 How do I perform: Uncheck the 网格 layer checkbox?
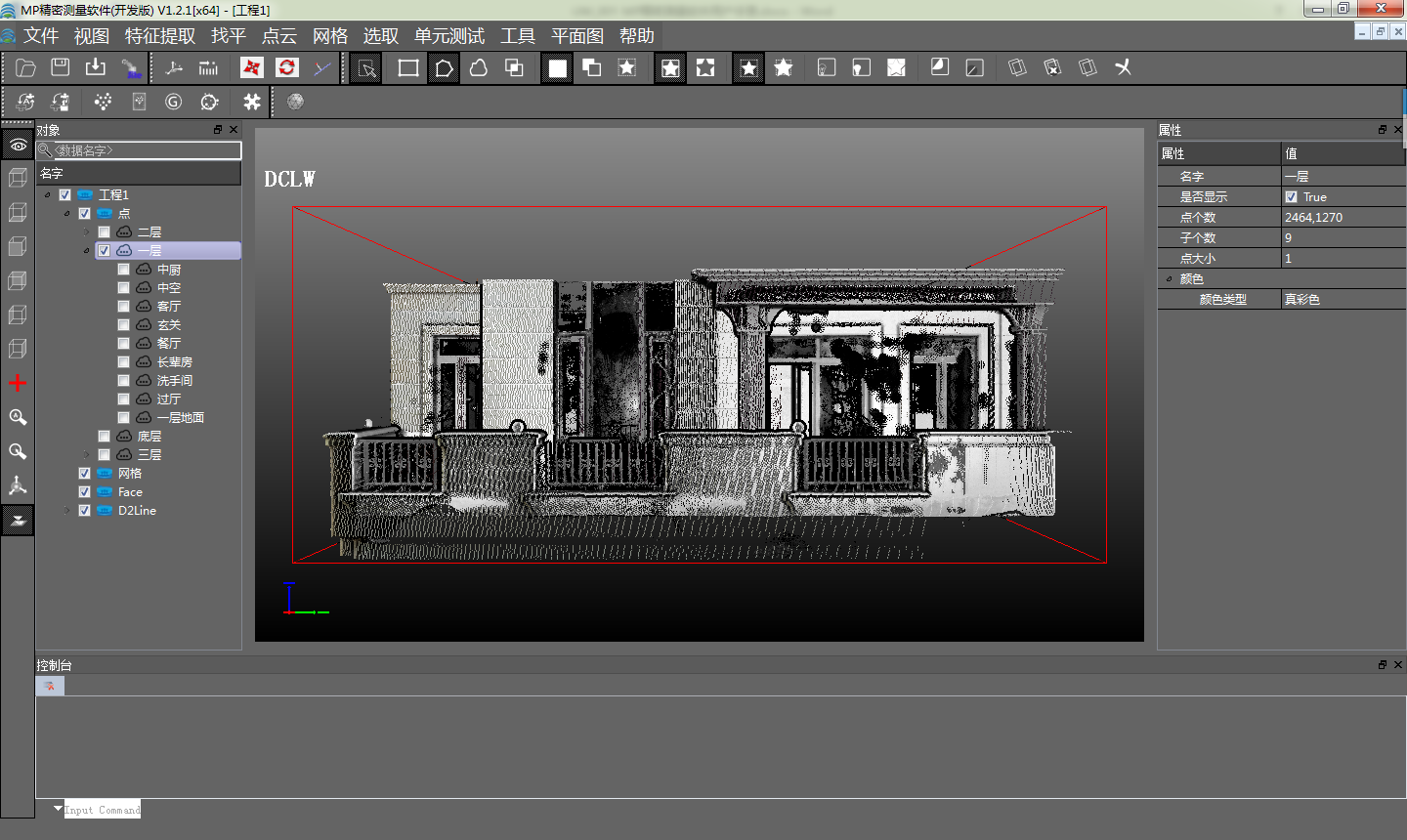(x=85, y=474)
